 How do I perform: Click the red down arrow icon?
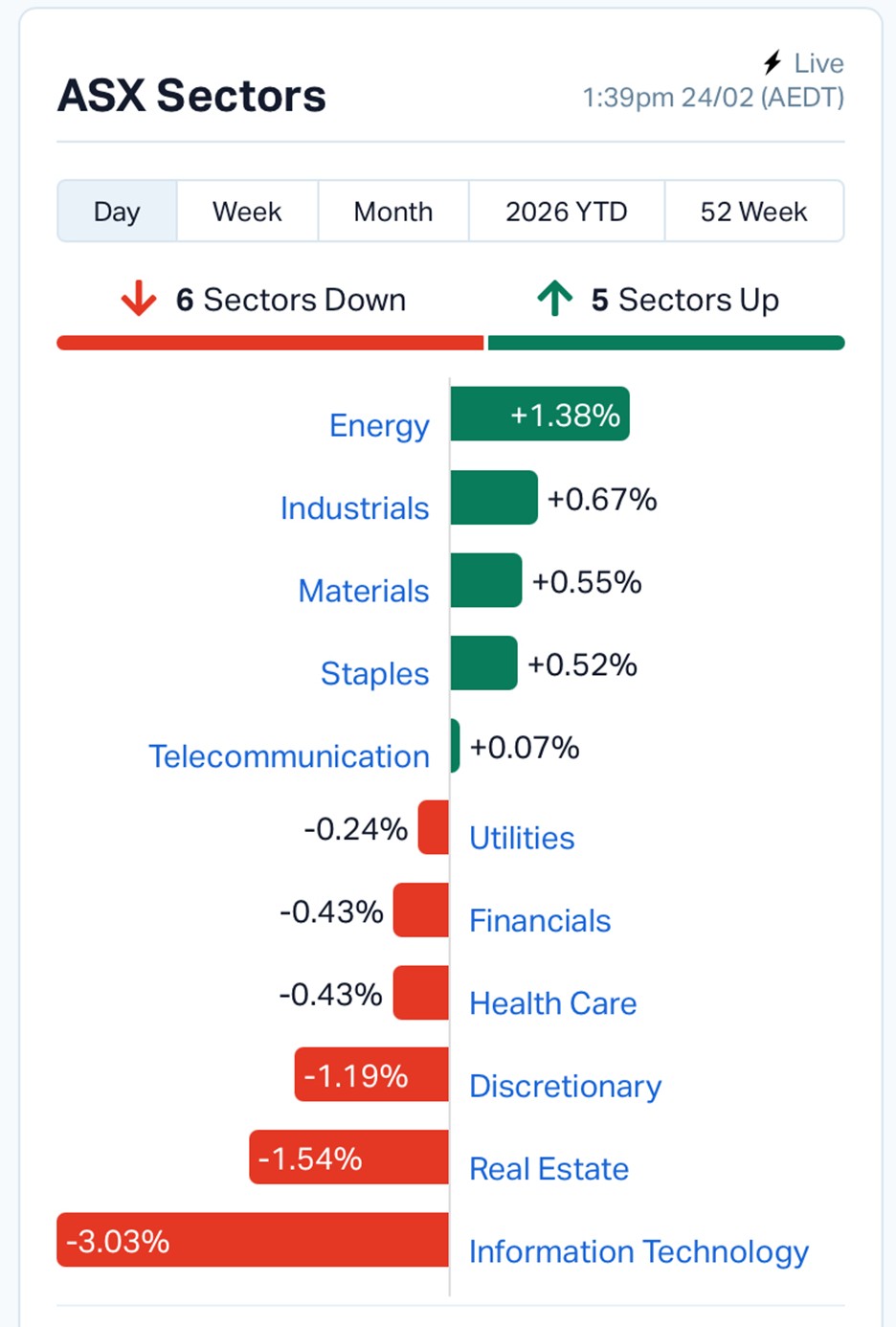139,299
